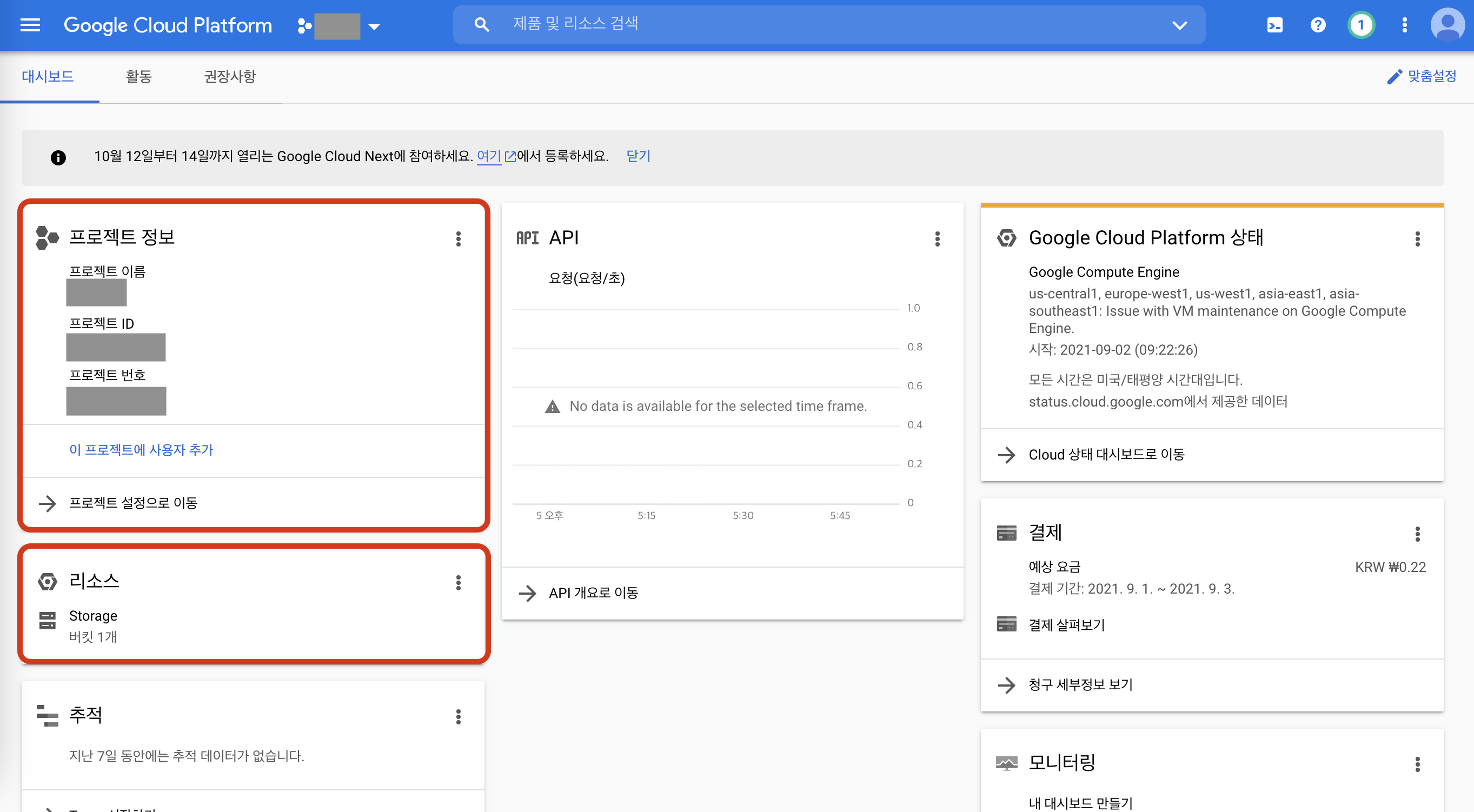Open notifications badge showing 1
The height and width of the screenshot is (812, 1474).
click(1360, 25)
